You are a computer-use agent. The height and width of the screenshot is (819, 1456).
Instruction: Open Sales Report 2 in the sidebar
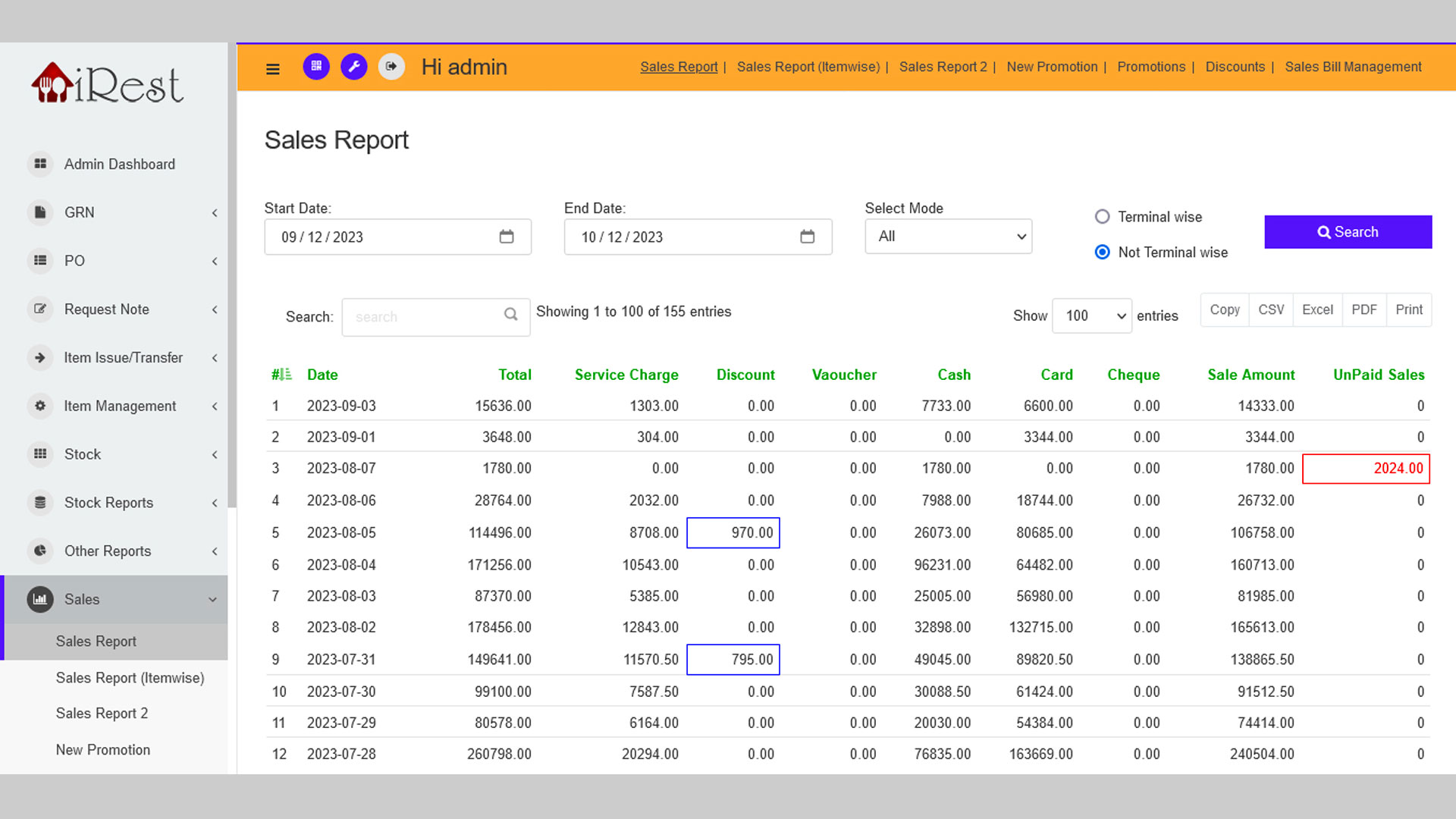(102, 714)
